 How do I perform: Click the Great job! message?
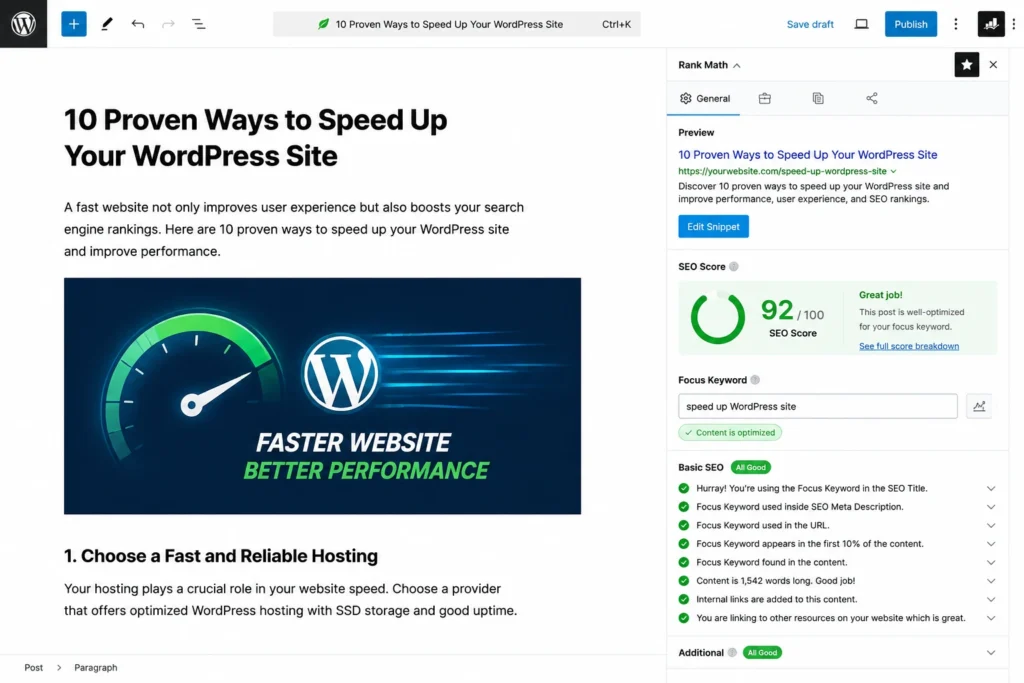[x=880, y=295]
